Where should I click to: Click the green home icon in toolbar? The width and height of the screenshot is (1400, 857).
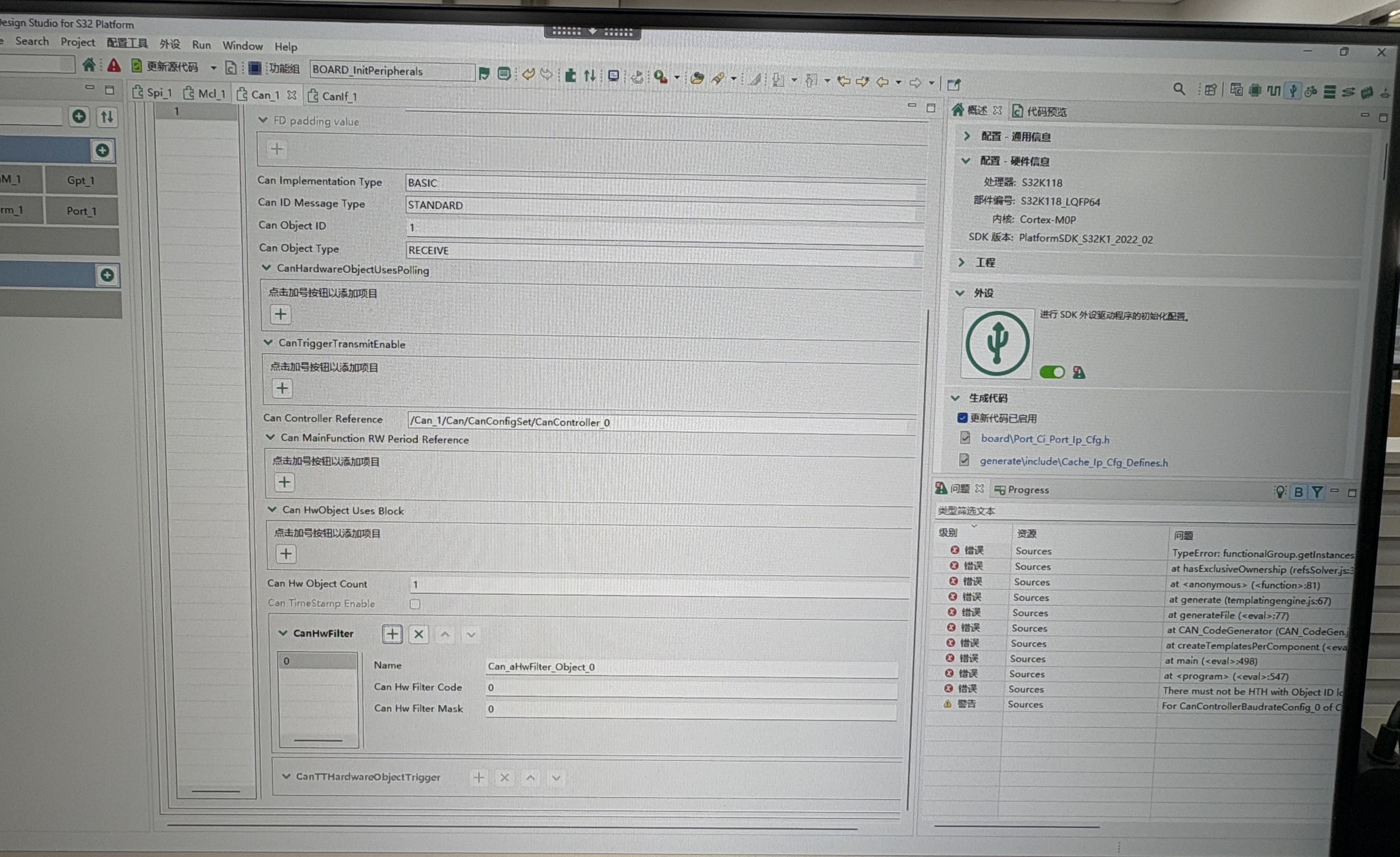89,65
